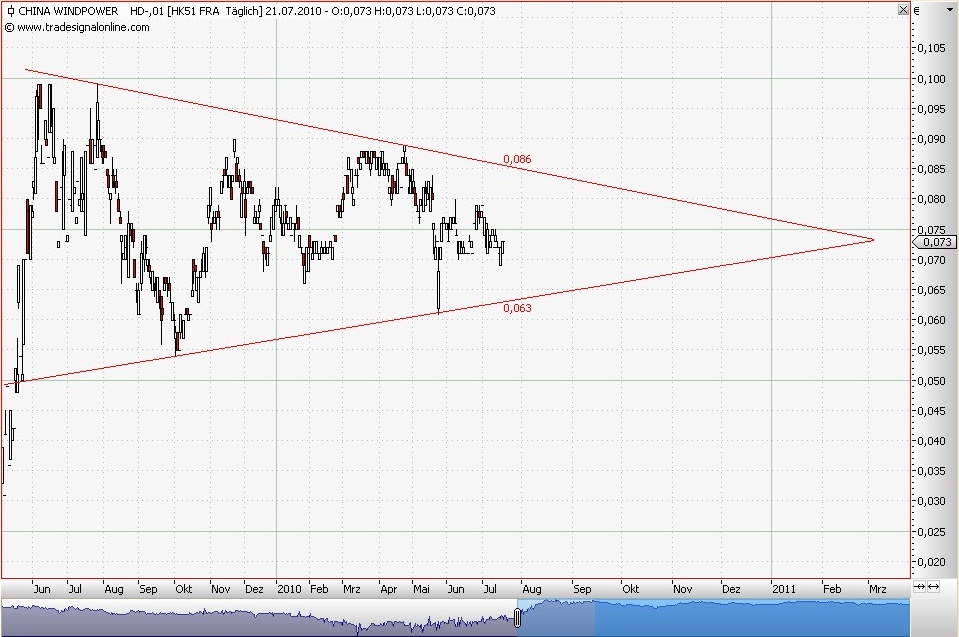Viewport: 959px width, 637px height.
Task: Select the 2011 label on time axis
Action: (x=785, y=590)
